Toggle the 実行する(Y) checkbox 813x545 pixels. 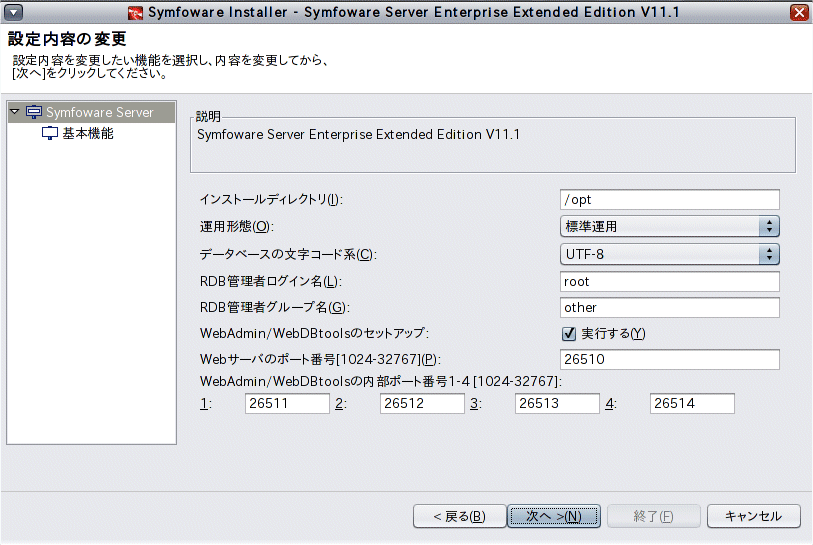coord(569,333)
